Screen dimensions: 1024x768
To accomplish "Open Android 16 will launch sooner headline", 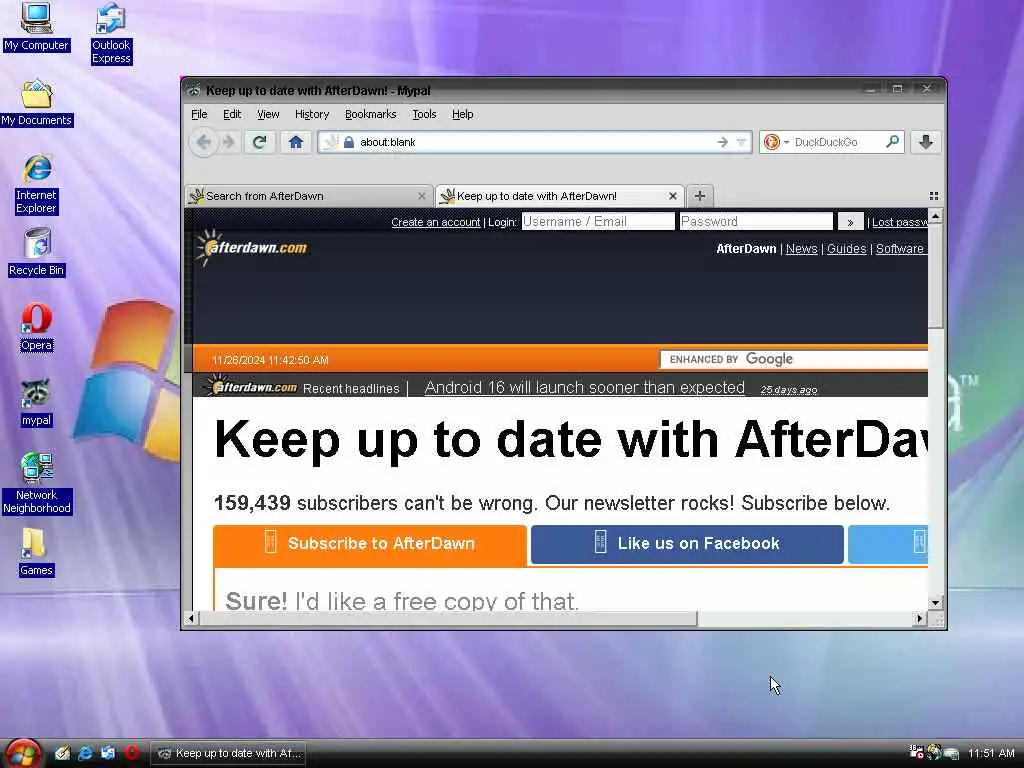I will click(584, 387).
